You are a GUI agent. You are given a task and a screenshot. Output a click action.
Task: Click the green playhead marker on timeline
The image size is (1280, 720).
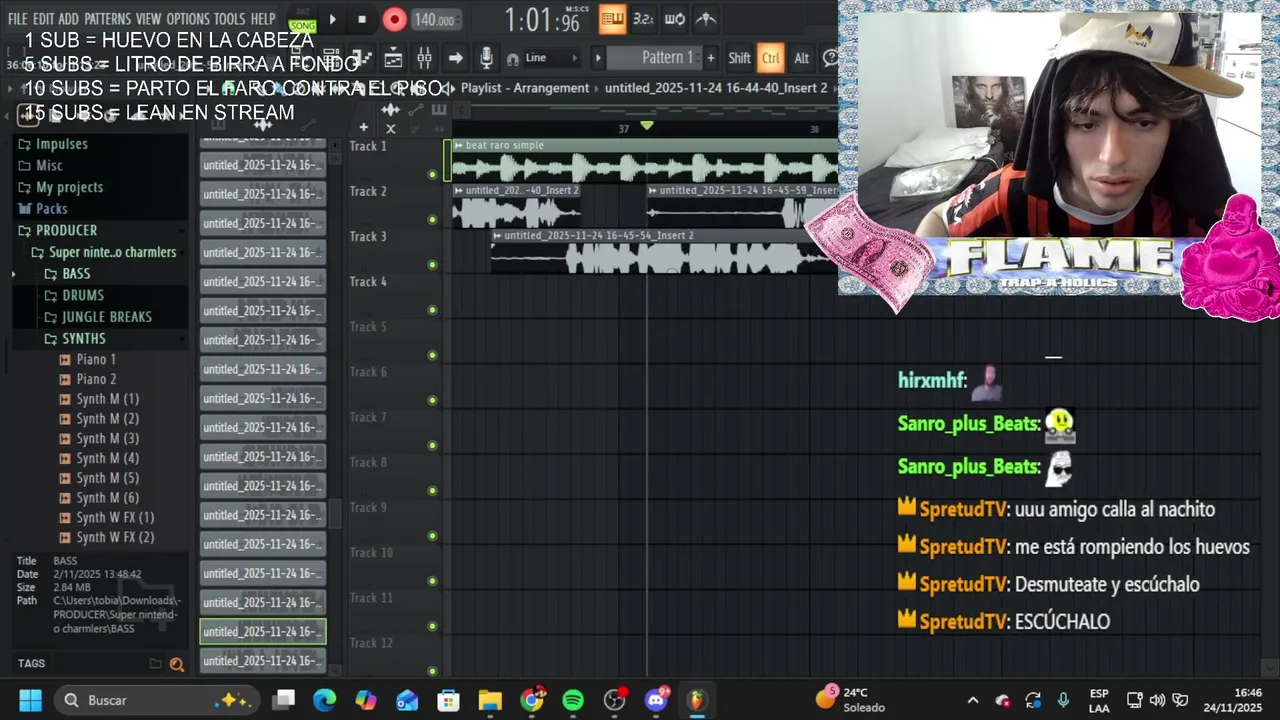click(x=647, y=126)
